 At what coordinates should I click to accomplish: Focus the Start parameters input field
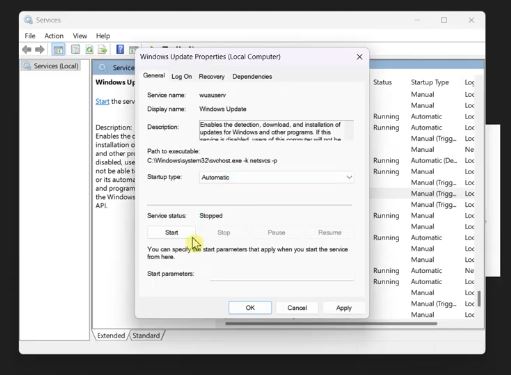282,274
